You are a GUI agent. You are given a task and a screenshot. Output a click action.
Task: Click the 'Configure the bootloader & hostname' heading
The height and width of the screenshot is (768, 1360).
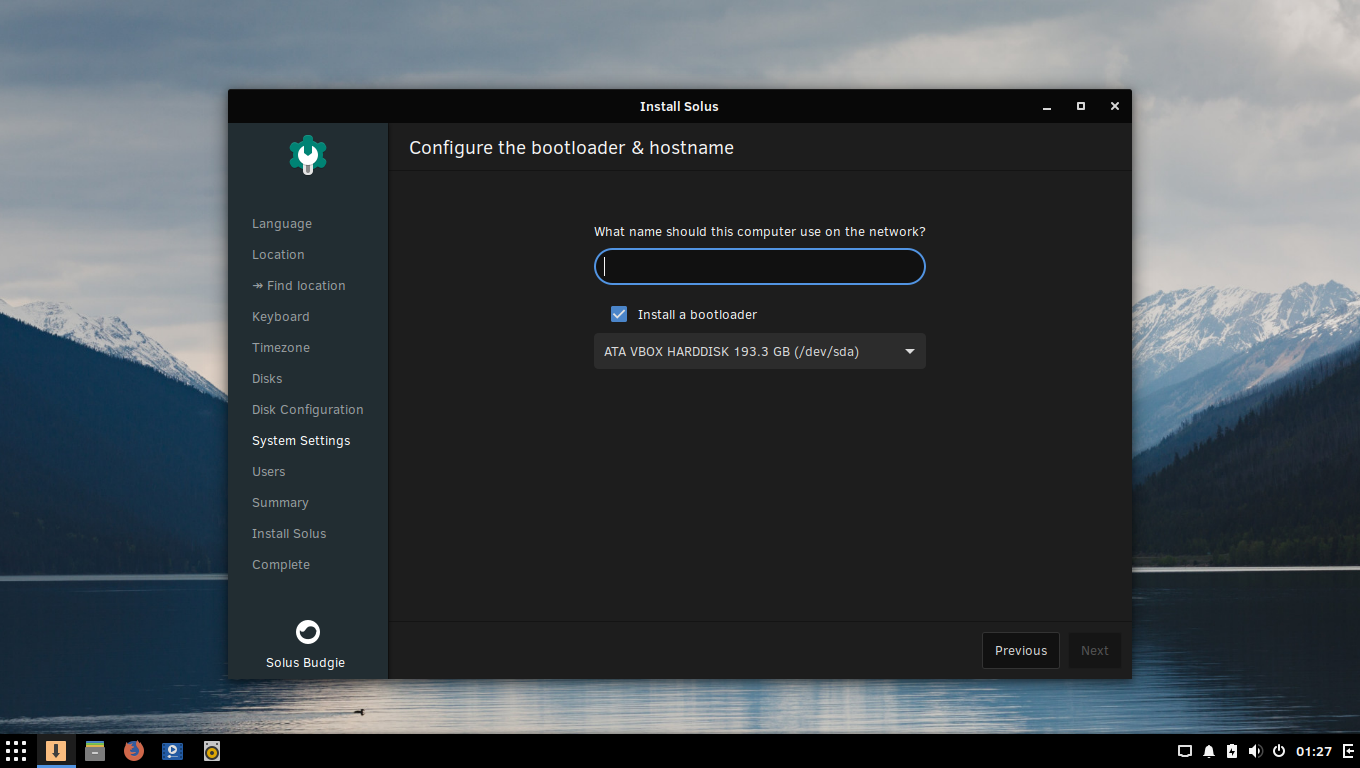571,148
